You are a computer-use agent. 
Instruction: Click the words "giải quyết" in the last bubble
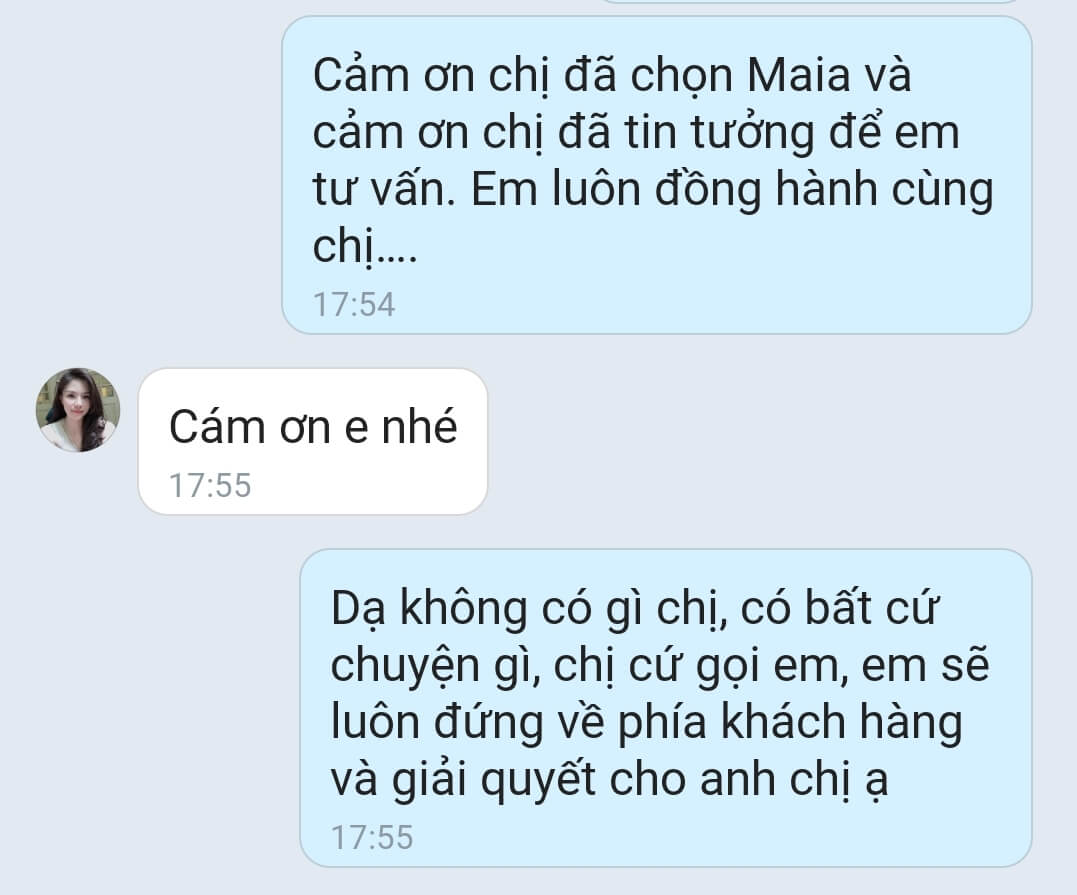coord(493,781)
